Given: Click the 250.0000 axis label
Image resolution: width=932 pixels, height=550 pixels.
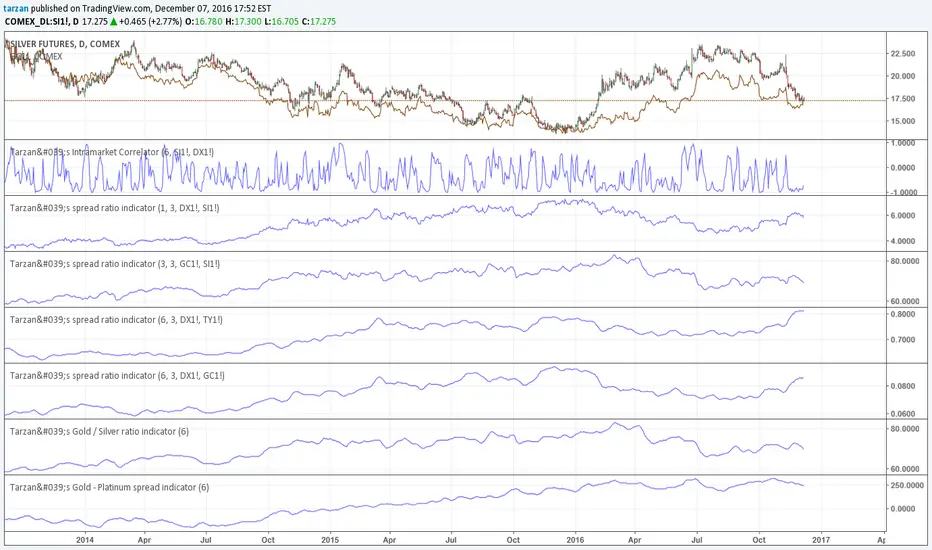Looking at the screenshot, I should click(x=906, y=486).
